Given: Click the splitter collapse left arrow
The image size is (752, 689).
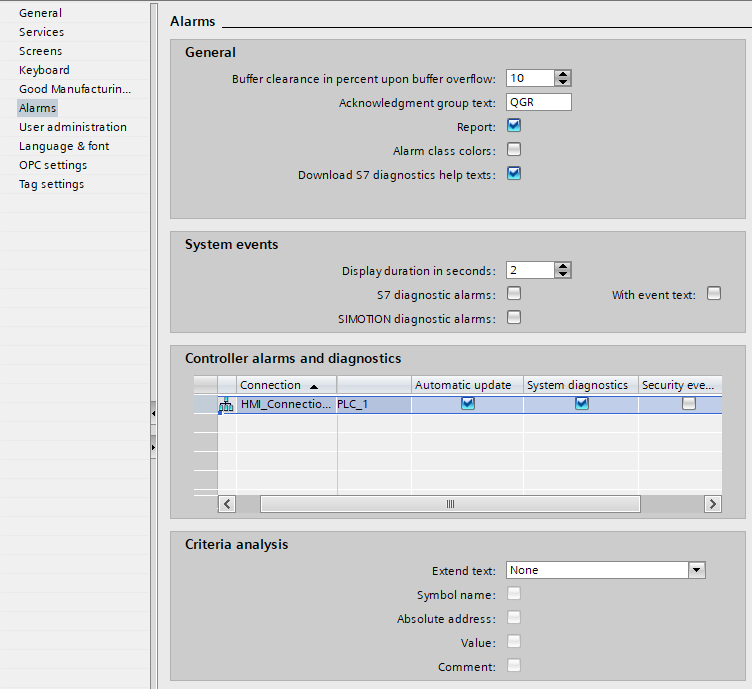Looking at the screenshot, I should tap(153, 413).
